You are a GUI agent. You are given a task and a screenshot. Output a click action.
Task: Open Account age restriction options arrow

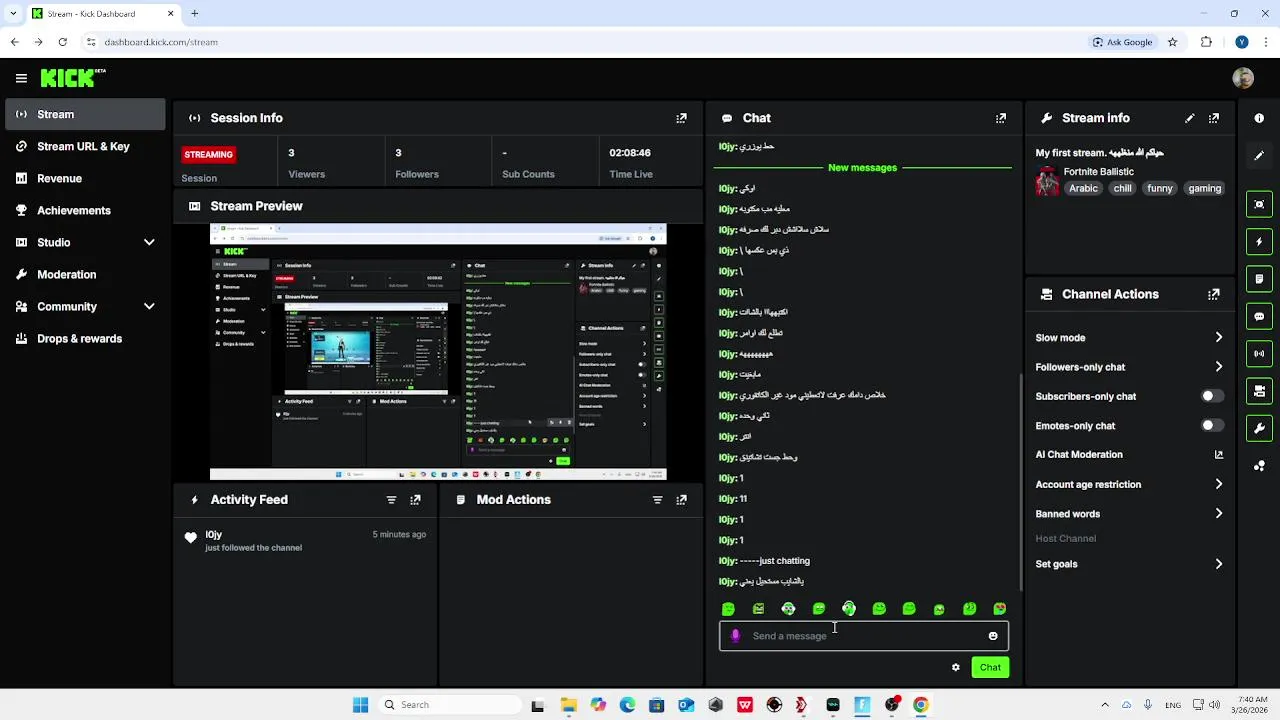coord(1219,484)
